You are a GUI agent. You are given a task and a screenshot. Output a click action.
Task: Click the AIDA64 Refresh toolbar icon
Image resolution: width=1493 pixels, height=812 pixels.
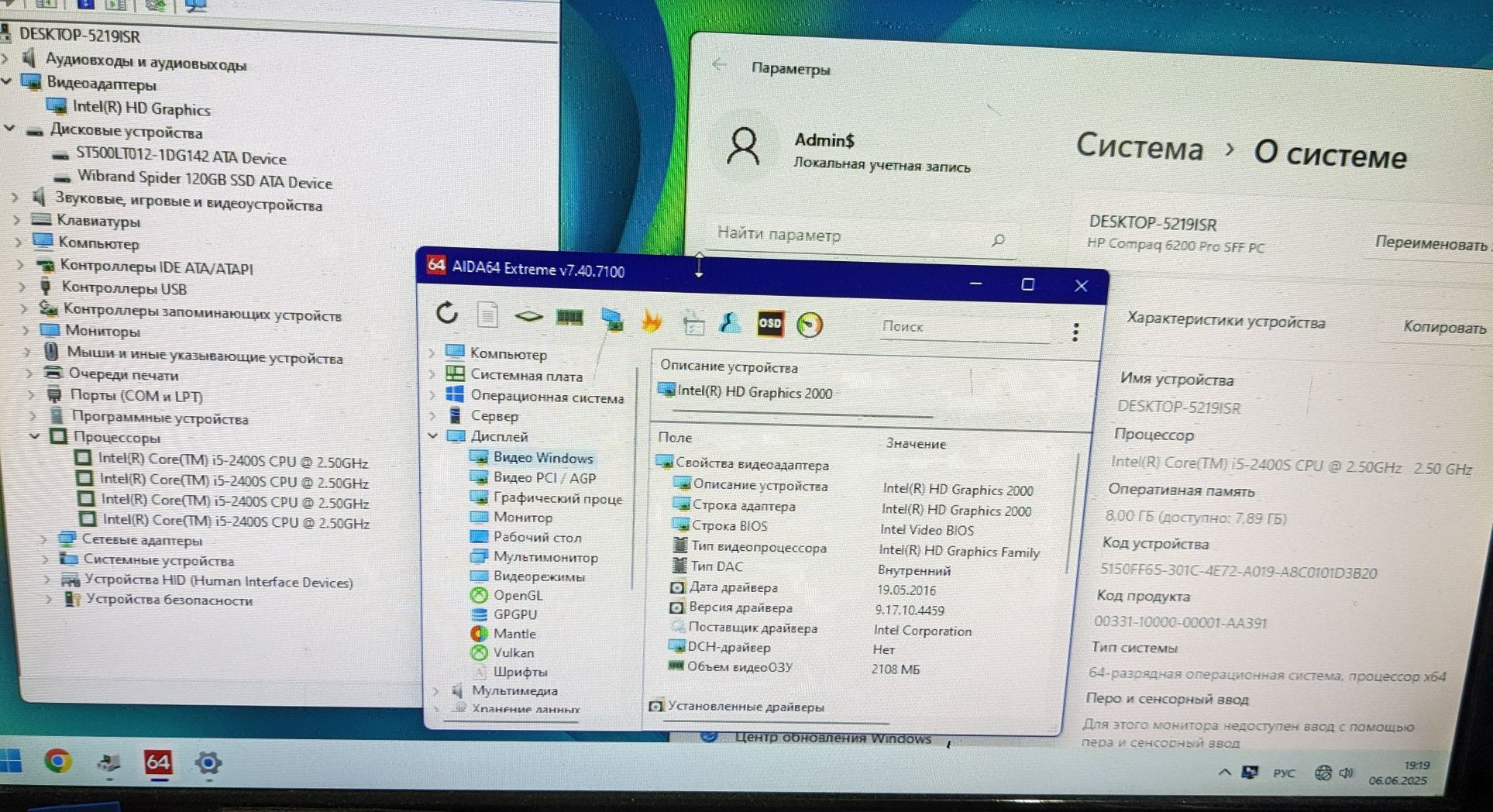(x=447, y=313)
